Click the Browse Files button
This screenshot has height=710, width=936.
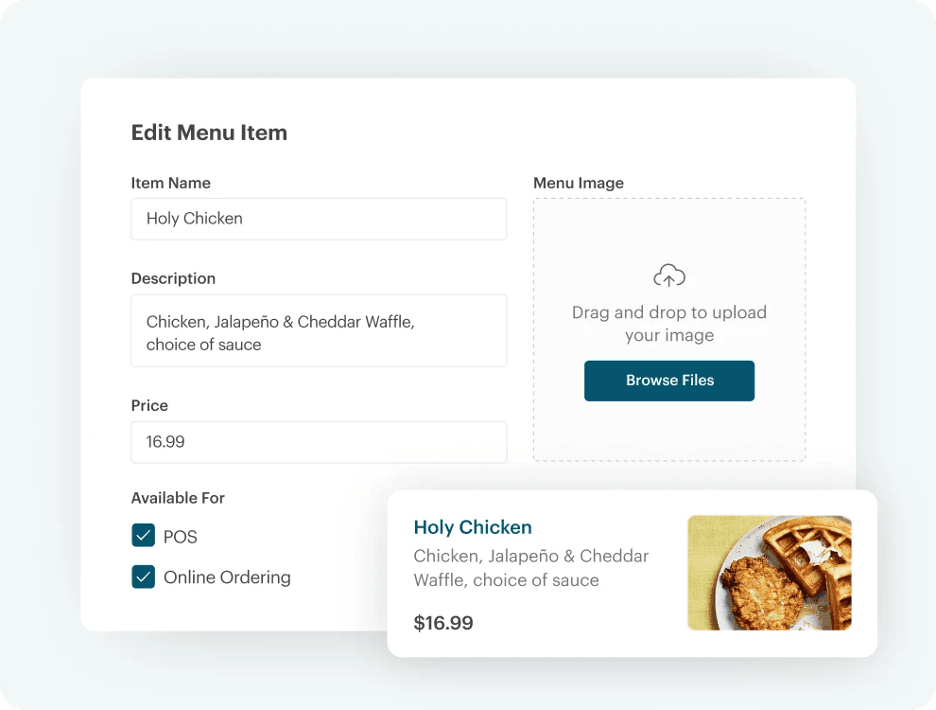(x=669, y=381)
